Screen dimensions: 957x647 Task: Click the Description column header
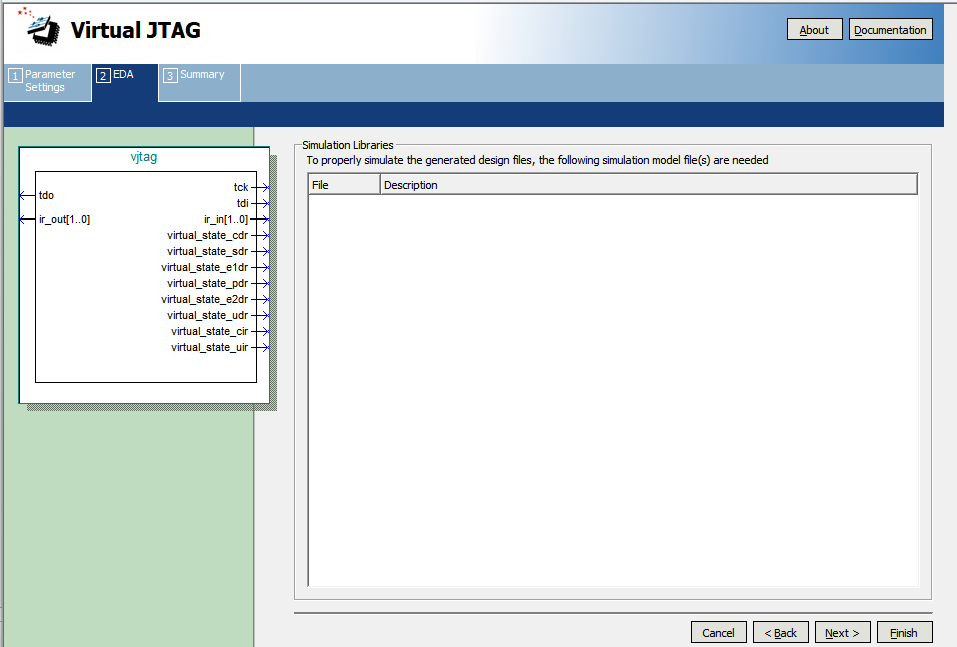(648, 184)
